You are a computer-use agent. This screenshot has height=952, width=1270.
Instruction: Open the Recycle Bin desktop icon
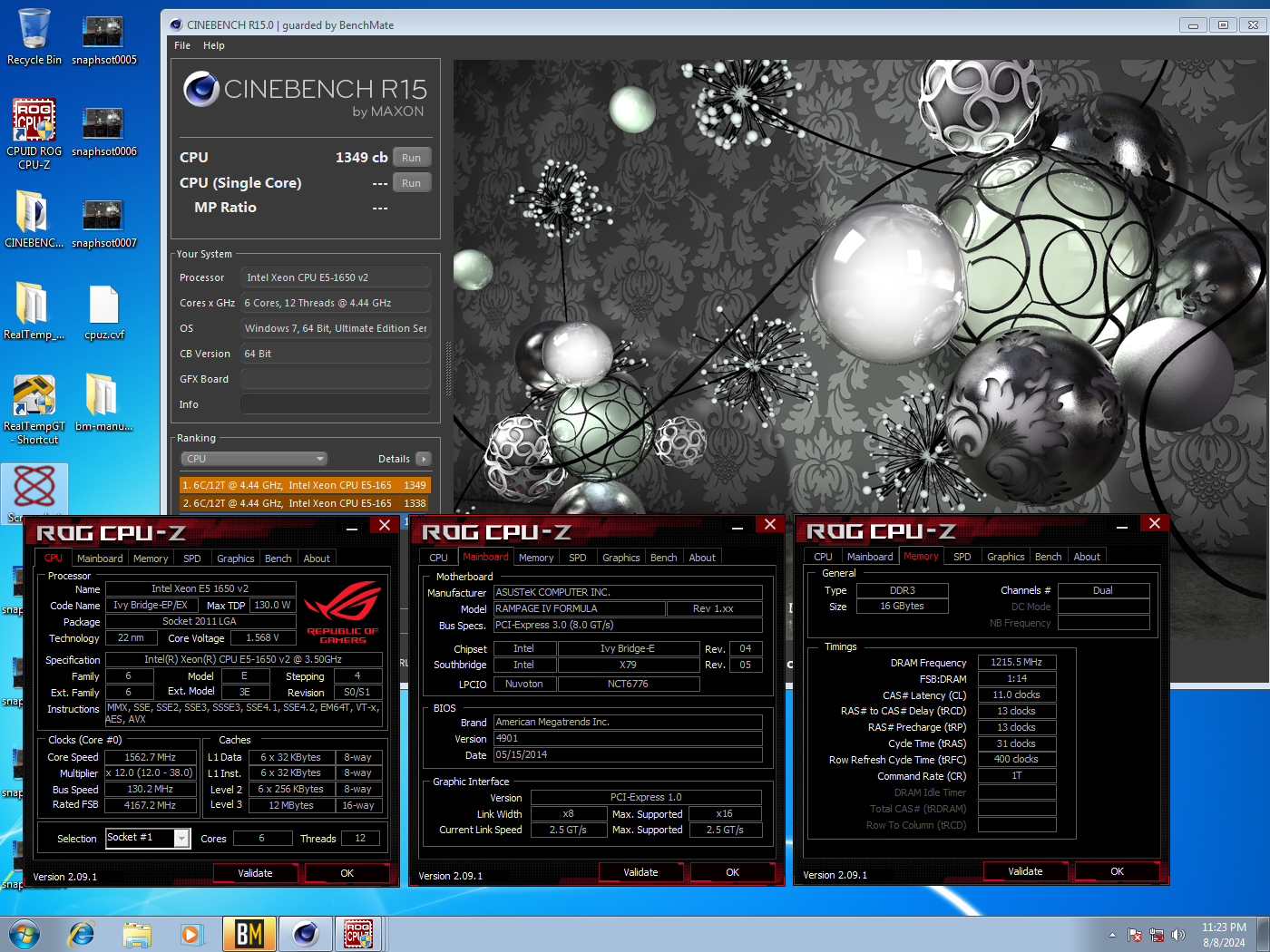34,36
